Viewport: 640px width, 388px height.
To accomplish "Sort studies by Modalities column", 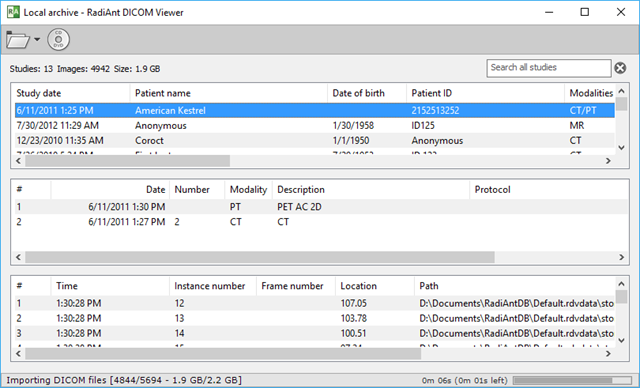I will click(590, 93).
